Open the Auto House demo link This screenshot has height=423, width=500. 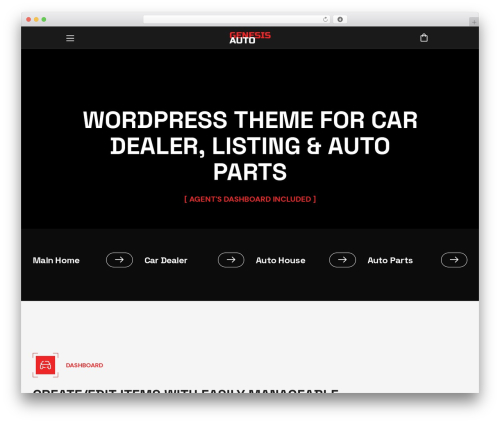[280, 260]
